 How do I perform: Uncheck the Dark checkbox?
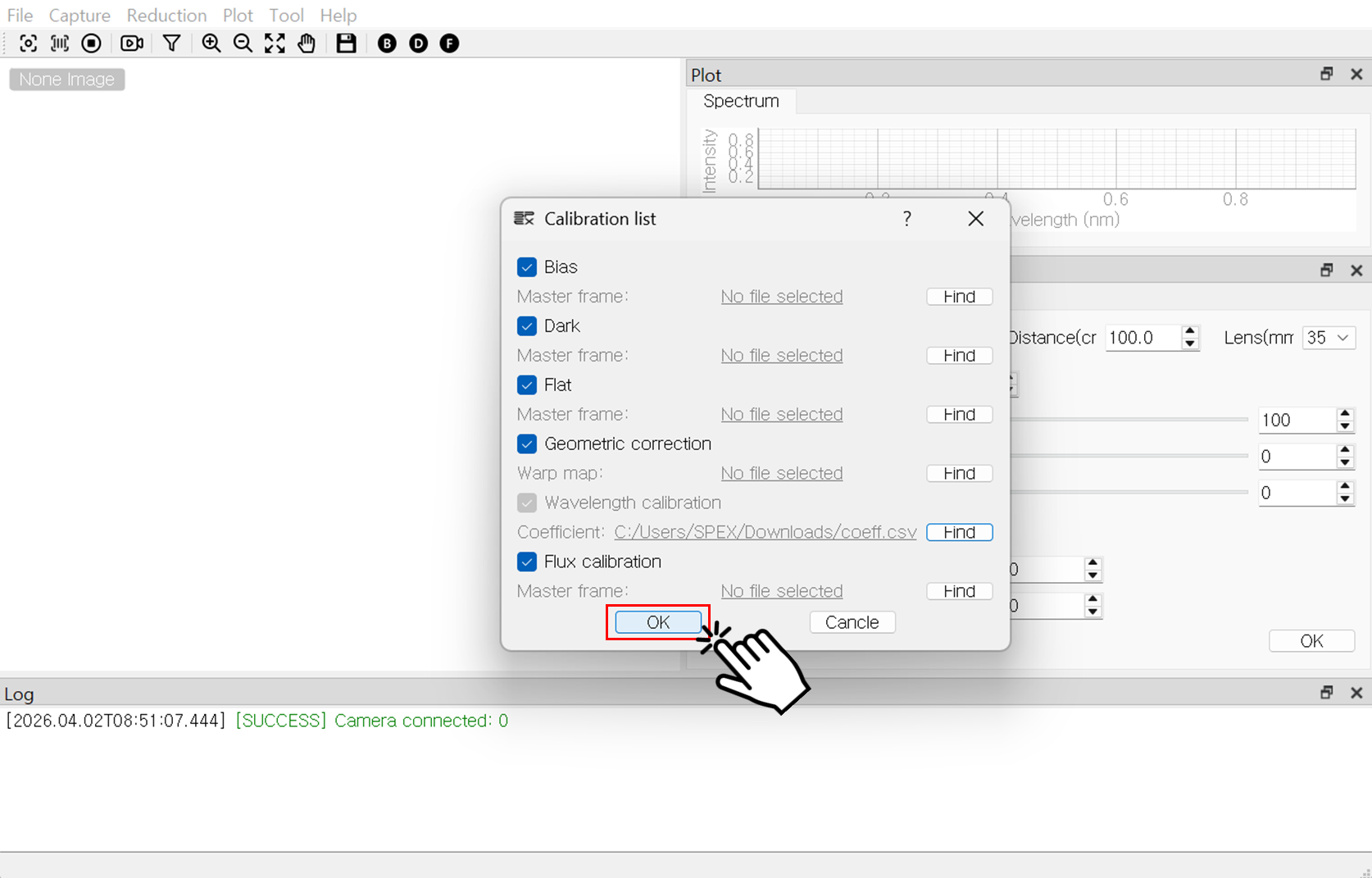pos(527,326)
